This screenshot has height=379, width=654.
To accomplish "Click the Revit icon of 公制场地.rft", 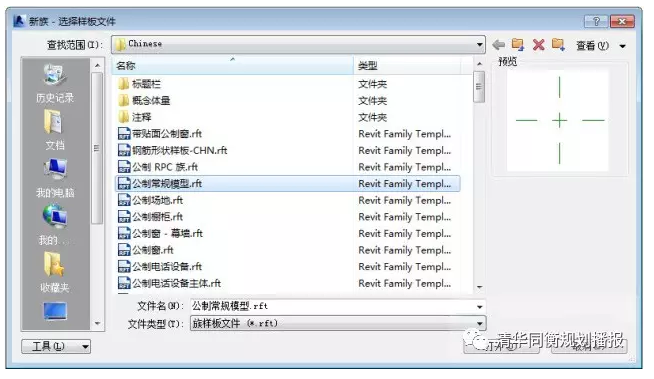I will tap(124, 200).
